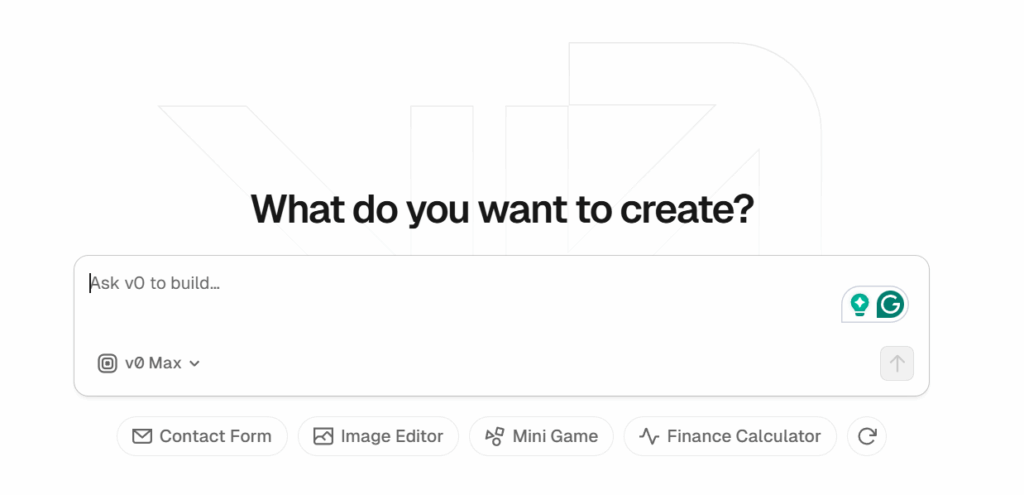The image size is (1024, 495).
Task: Click the pulse icon on Finance Calculator
Action: coord(650,436)
